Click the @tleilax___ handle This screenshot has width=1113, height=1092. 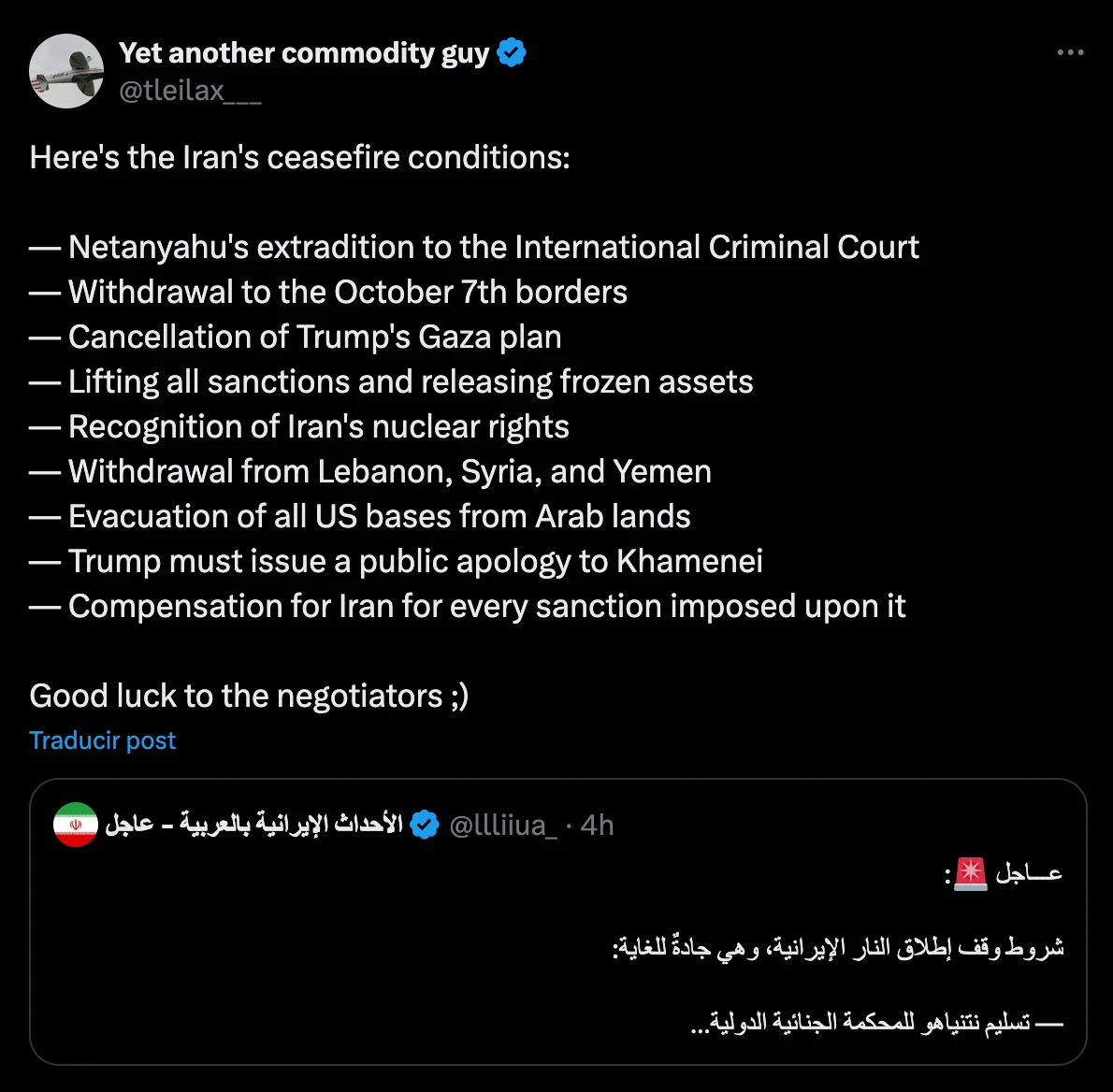(190, 91)
